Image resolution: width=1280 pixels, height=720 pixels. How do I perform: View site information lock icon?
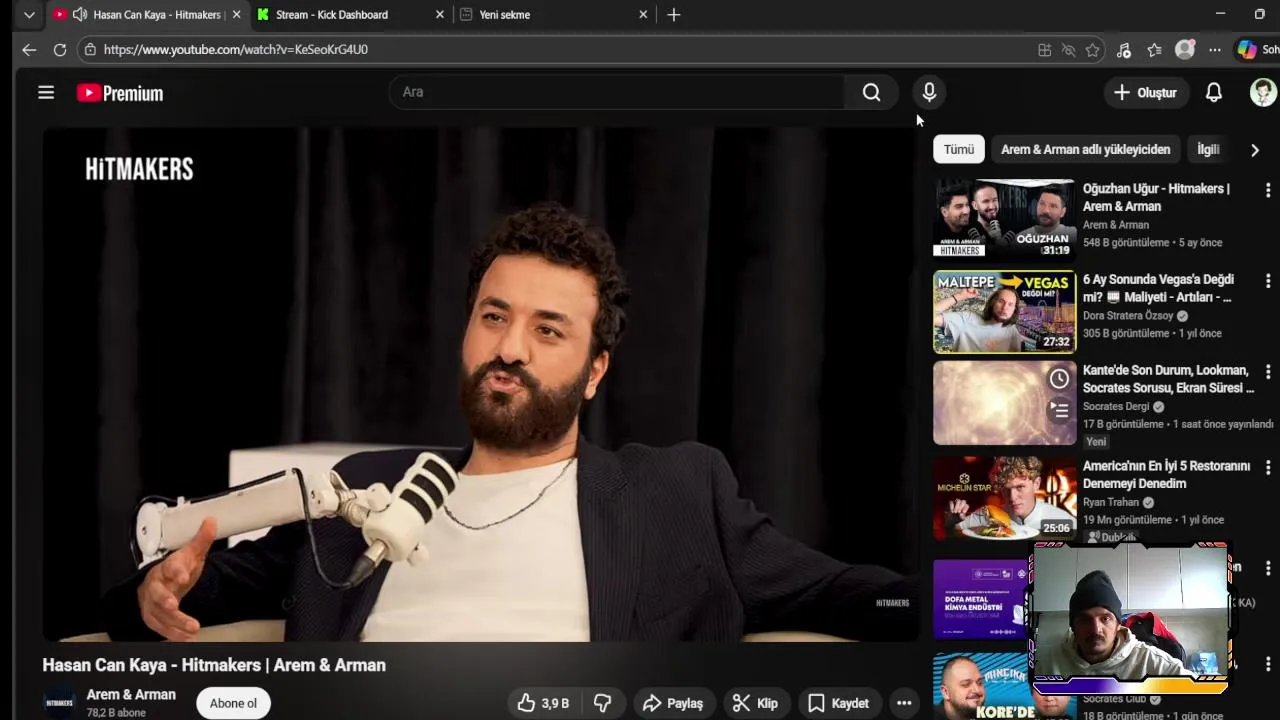(90, 49)
